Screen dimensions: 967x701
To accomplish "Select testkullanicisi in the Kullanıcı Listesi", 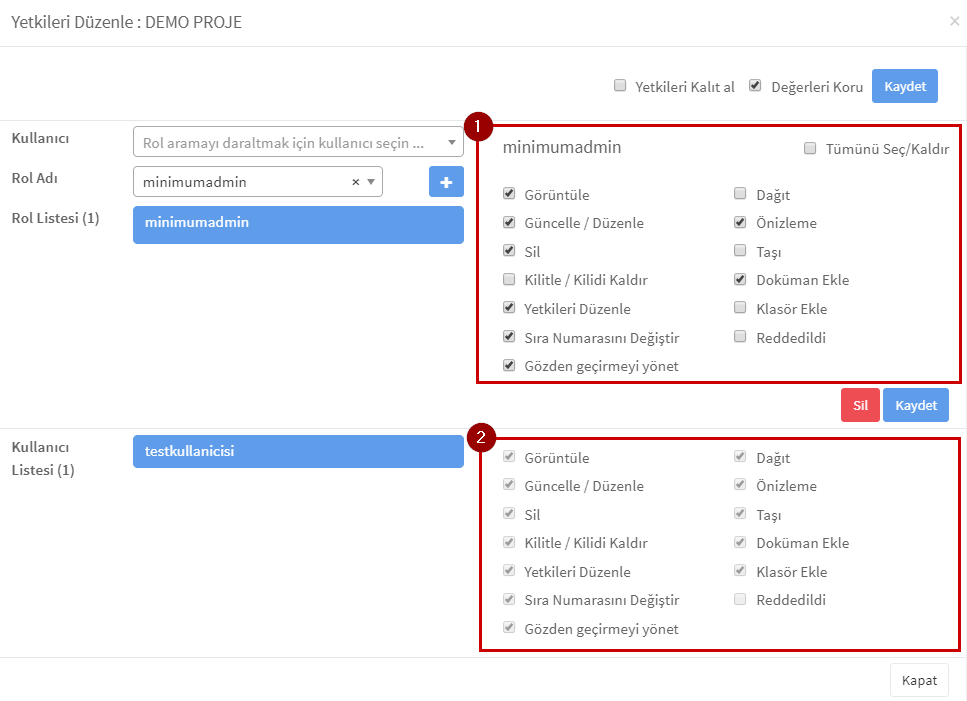I will tap(298, 451).
